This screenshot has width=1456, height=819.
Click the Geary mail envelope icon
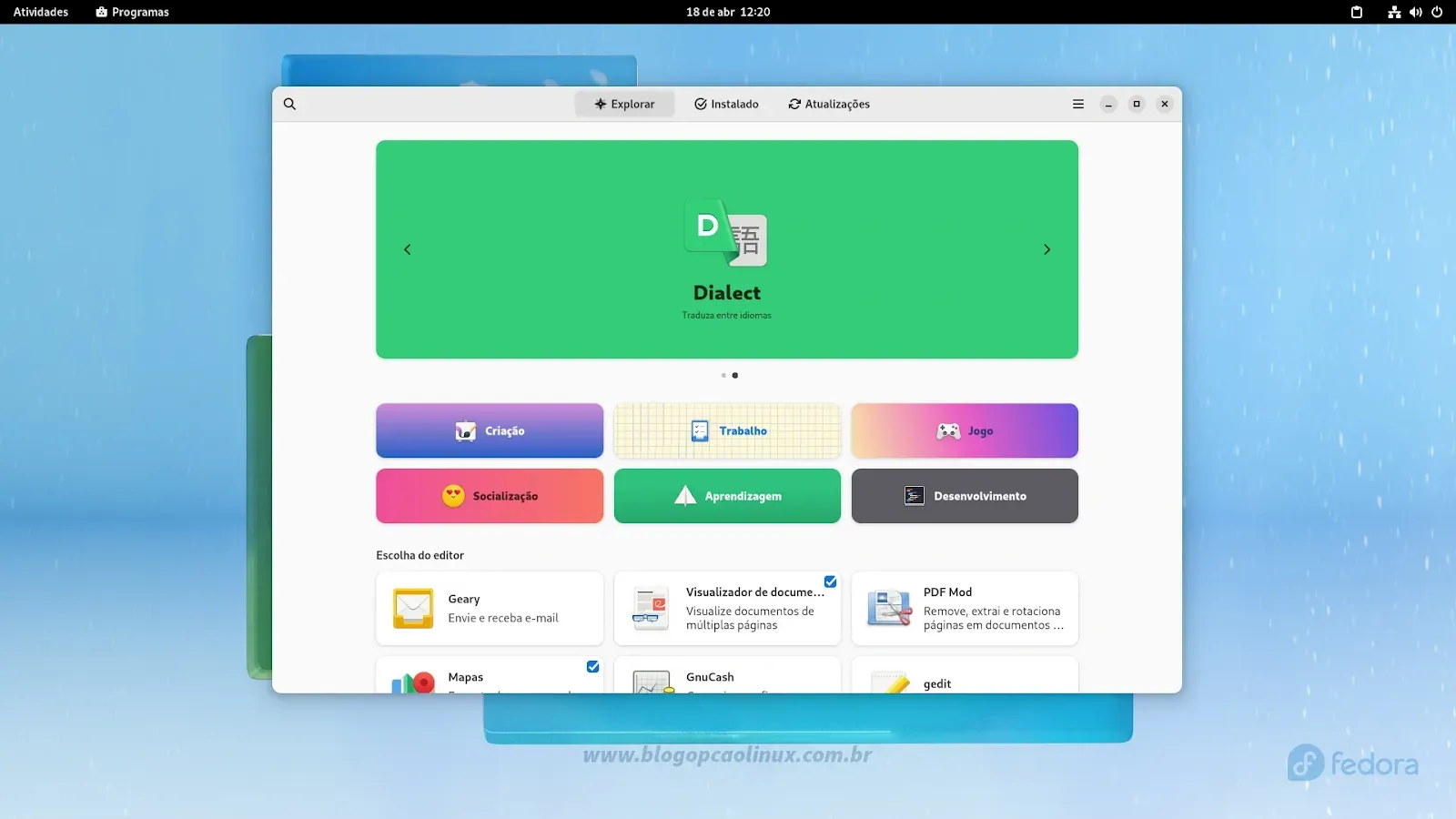(413, 608)
